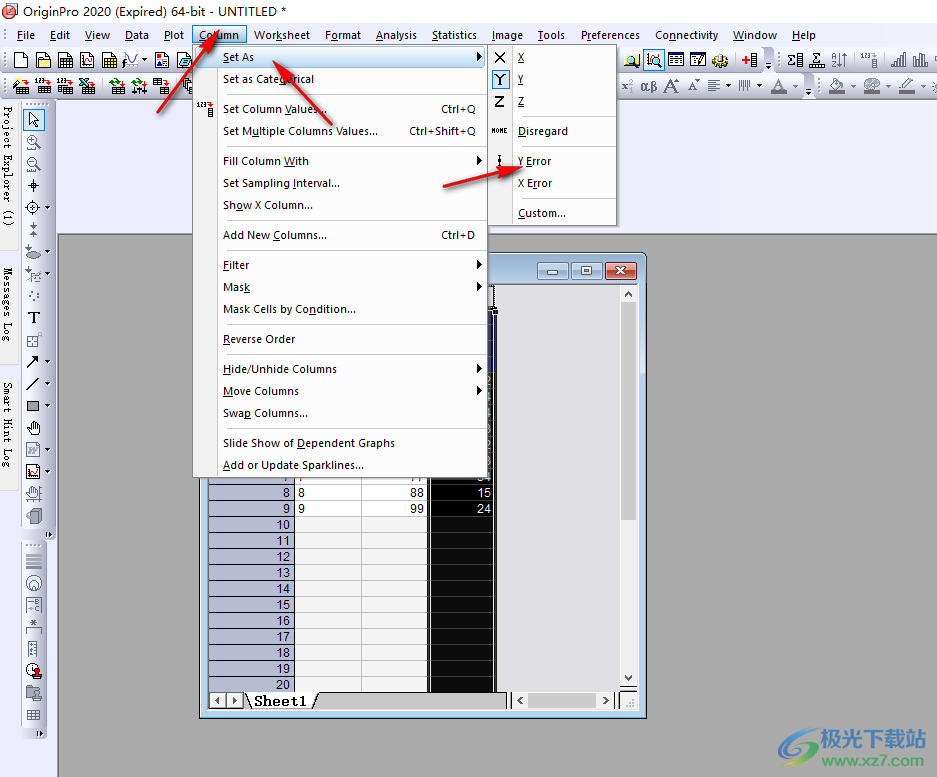Viewport: 937px width, 777px height.
Task: Open the Preferences menu
Action: click(x=610, y=35)
